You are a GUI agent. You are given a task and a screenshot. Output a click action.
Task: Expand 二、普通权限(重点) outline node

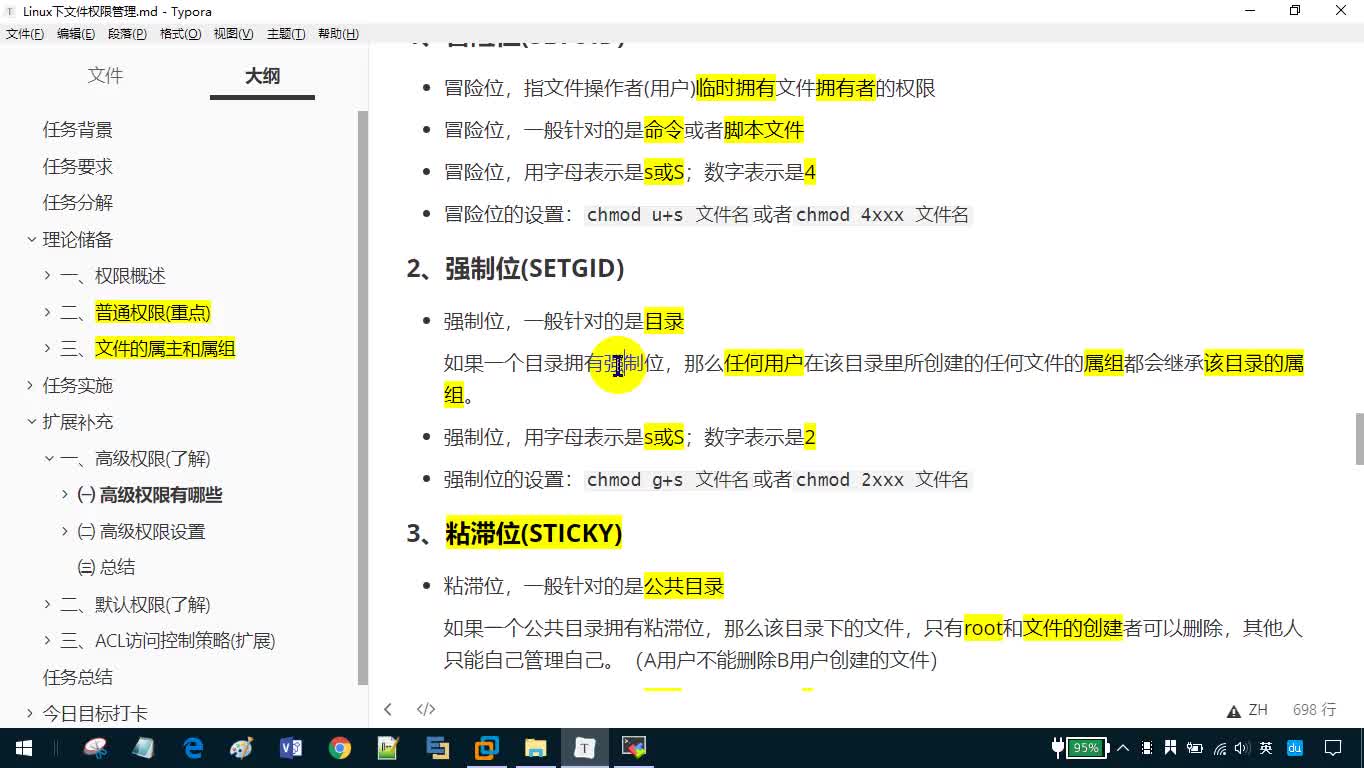pos(47,313)
